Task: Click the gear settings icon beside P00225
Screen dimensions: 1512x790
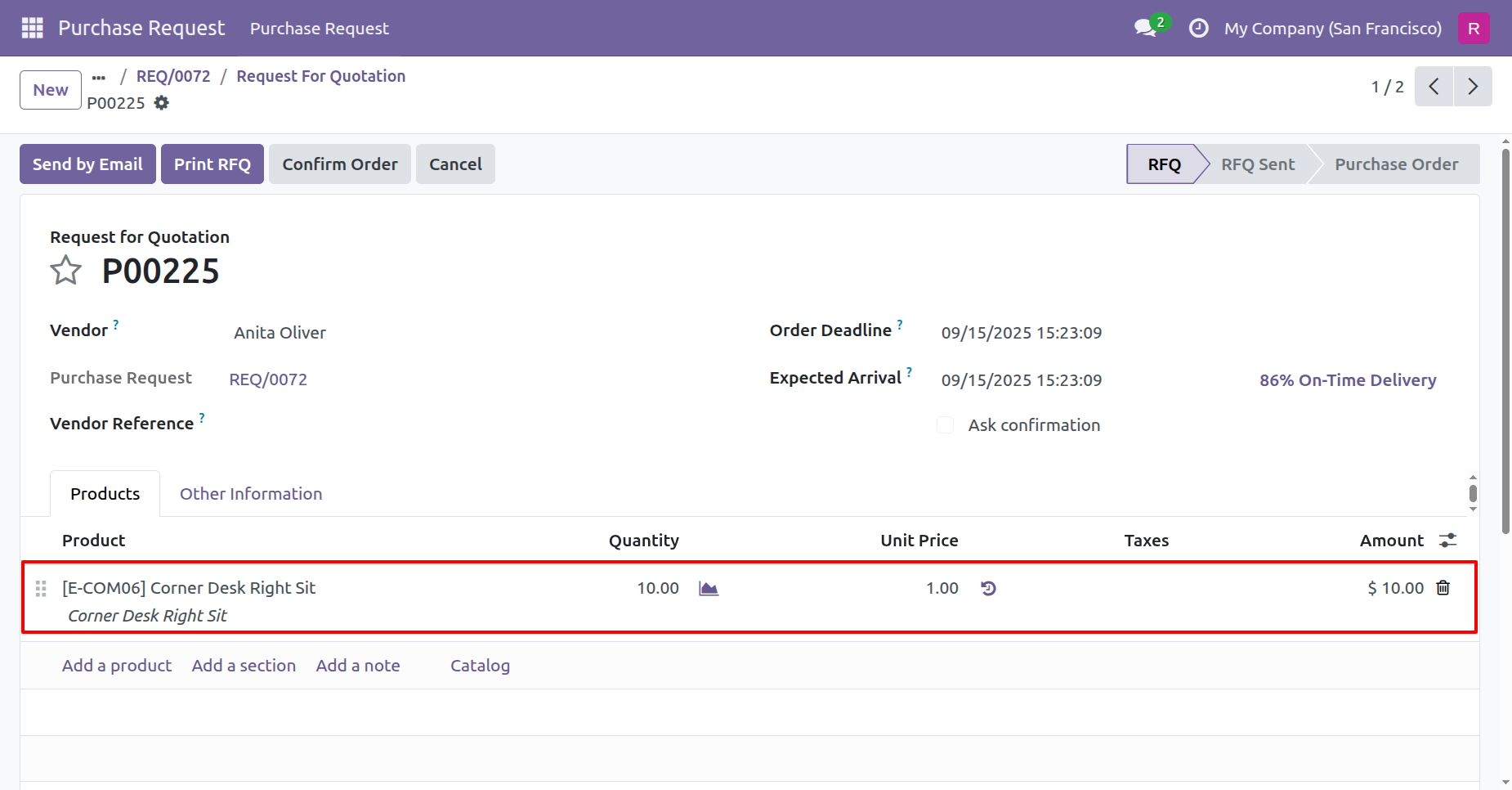Action: 162,103
